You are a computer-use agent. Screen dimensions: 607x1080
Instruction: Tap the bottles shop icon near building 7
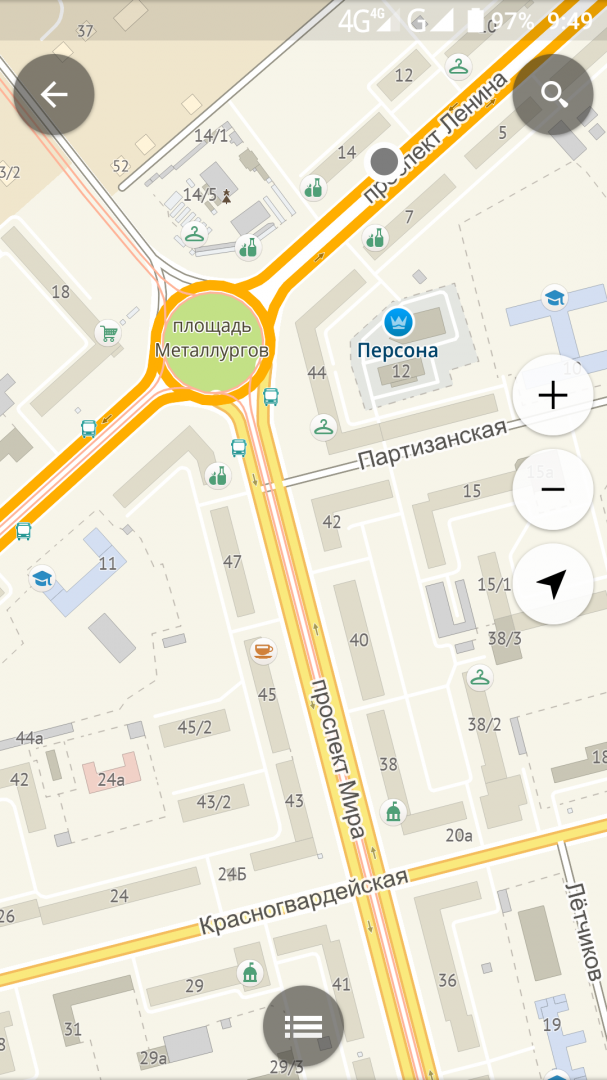[x=375, y=238]
